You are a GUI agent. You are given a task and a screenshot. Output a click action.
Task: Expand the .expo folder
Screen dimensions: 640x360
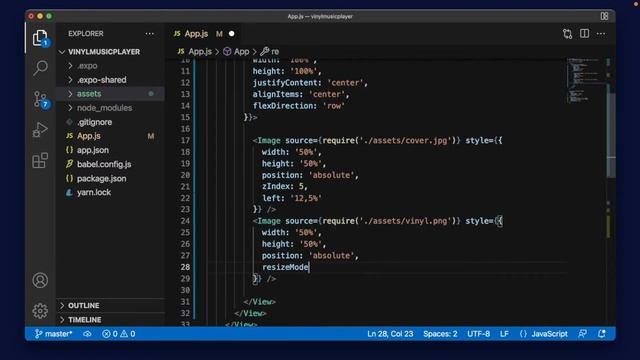111,66
